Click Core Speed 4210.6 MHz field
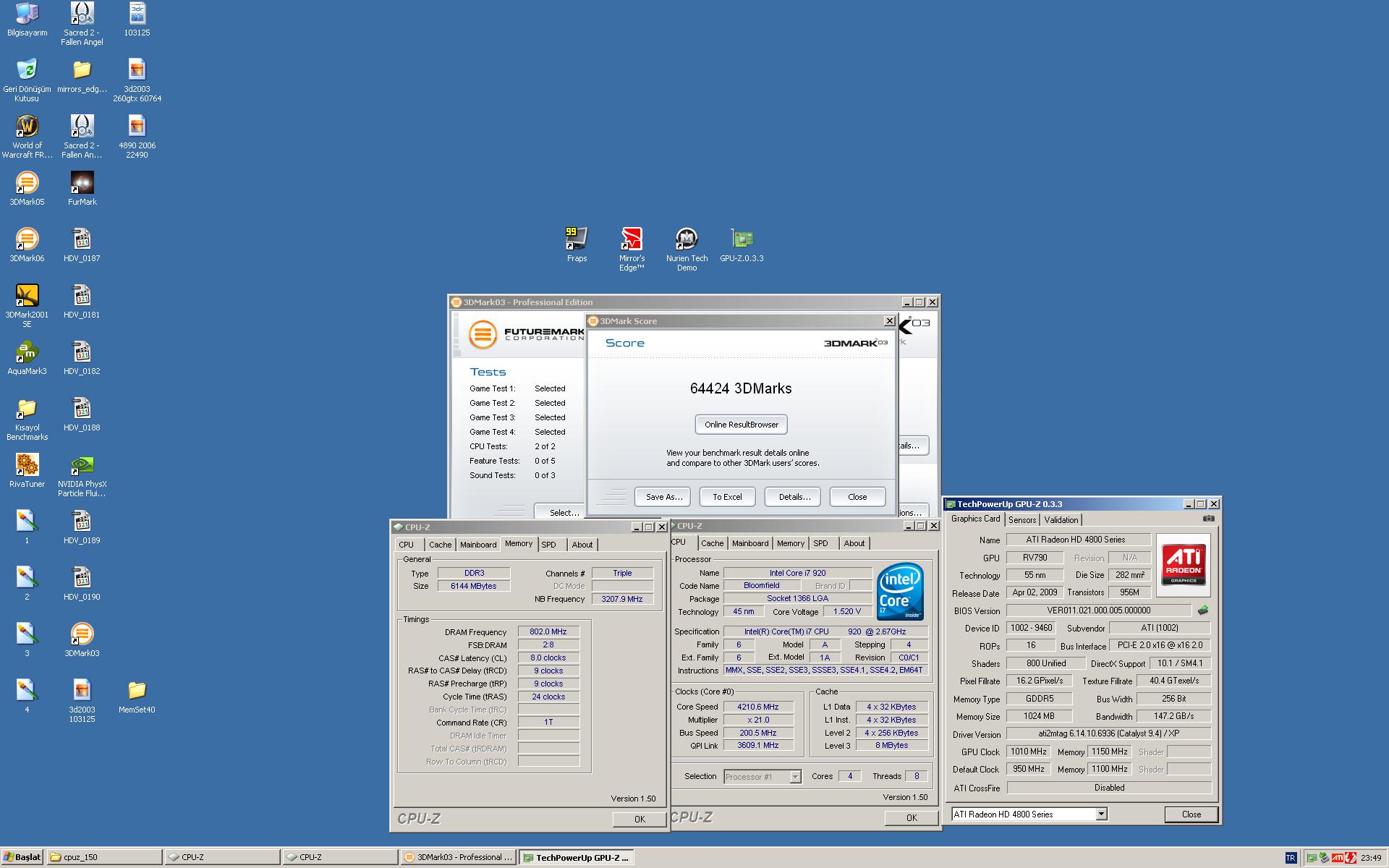Image resolution: width=1389 pixels, height=868 pixels. click(x=758, y=707)
